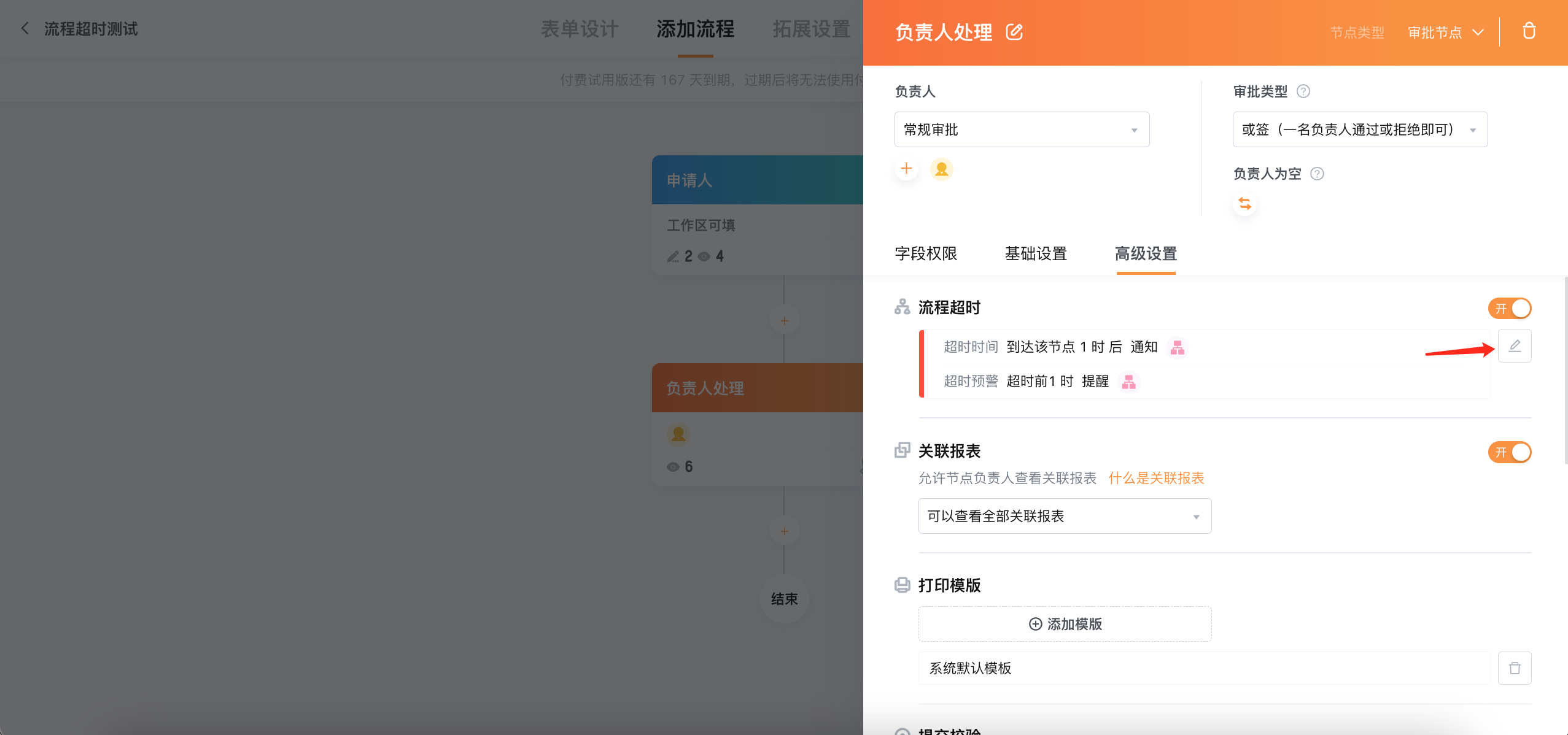Click the eye icon showing 4 in 申请人 card
This screenshot has width=1568, height=735.
point(704,256)
